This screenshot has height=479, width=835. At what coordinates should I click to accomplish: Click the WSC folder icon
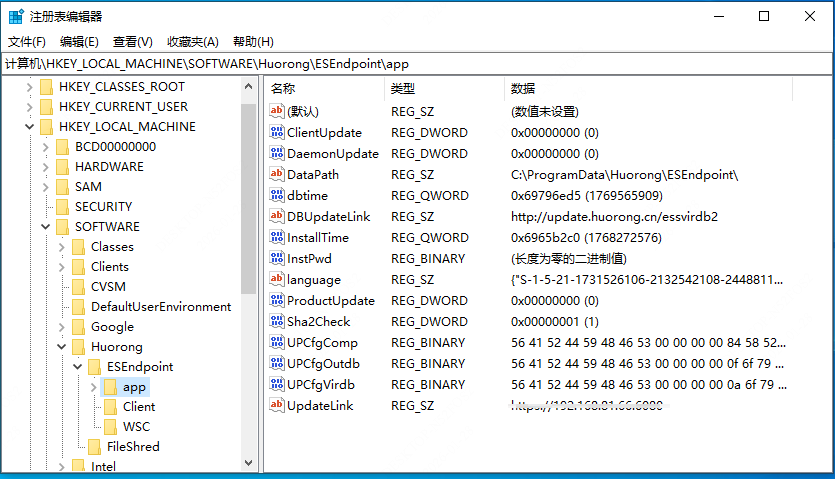[110, 427]
